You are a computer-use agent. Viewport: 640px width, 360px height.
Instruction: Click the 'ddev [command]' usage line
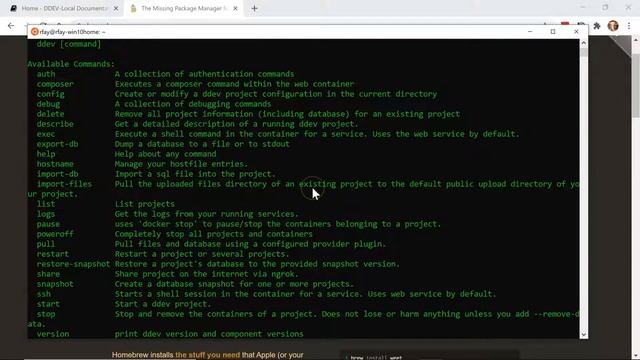(69, 44)
